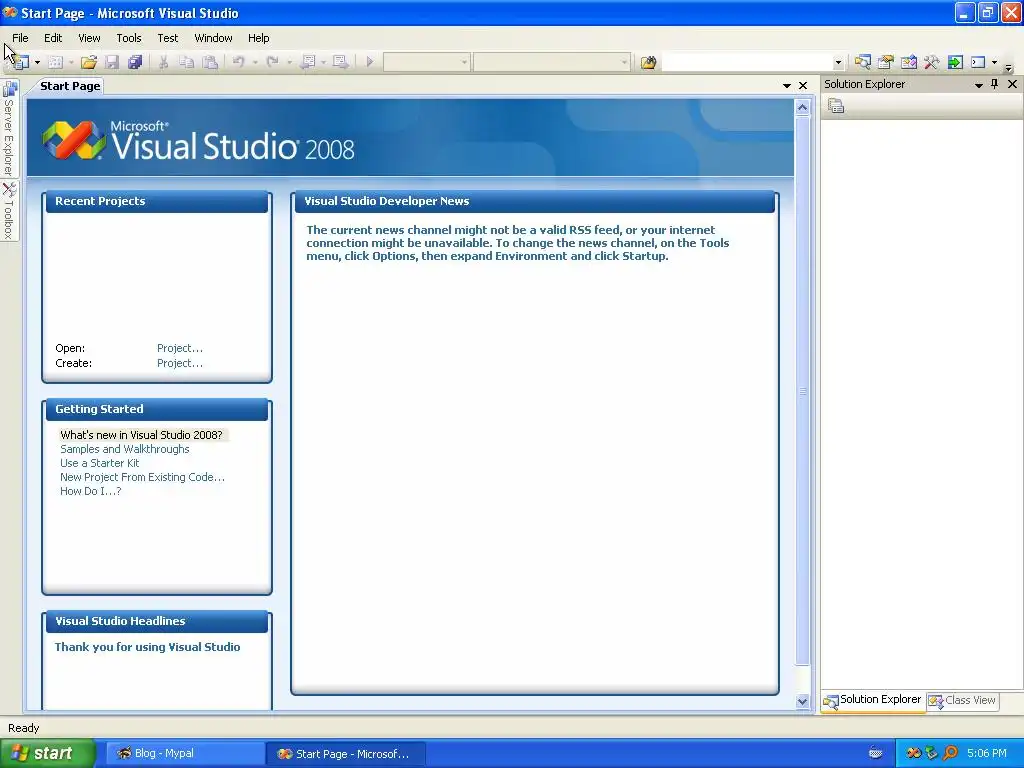Open the Tools menu
1024x768 pixels.
click(129, 38)
